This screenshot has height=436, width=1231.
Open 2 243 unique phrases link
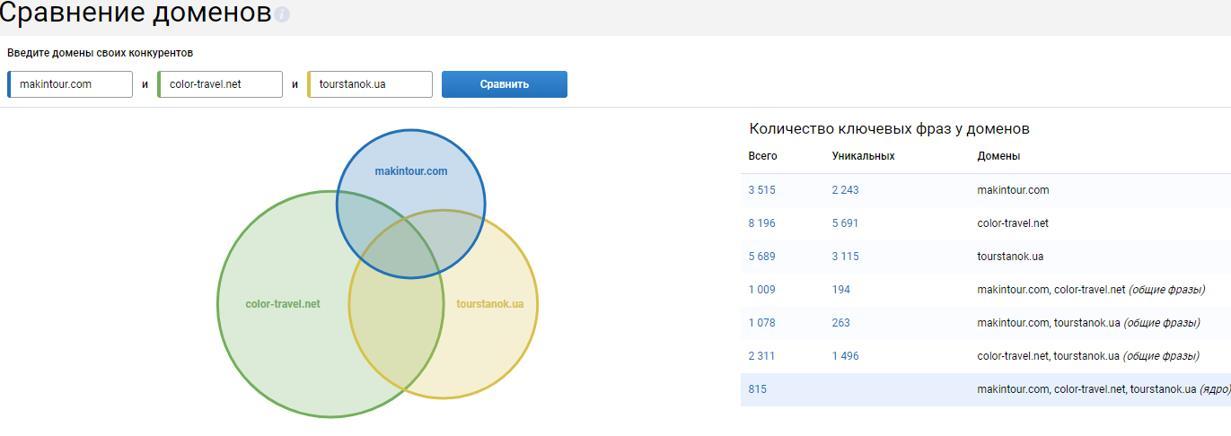(845, 190)
